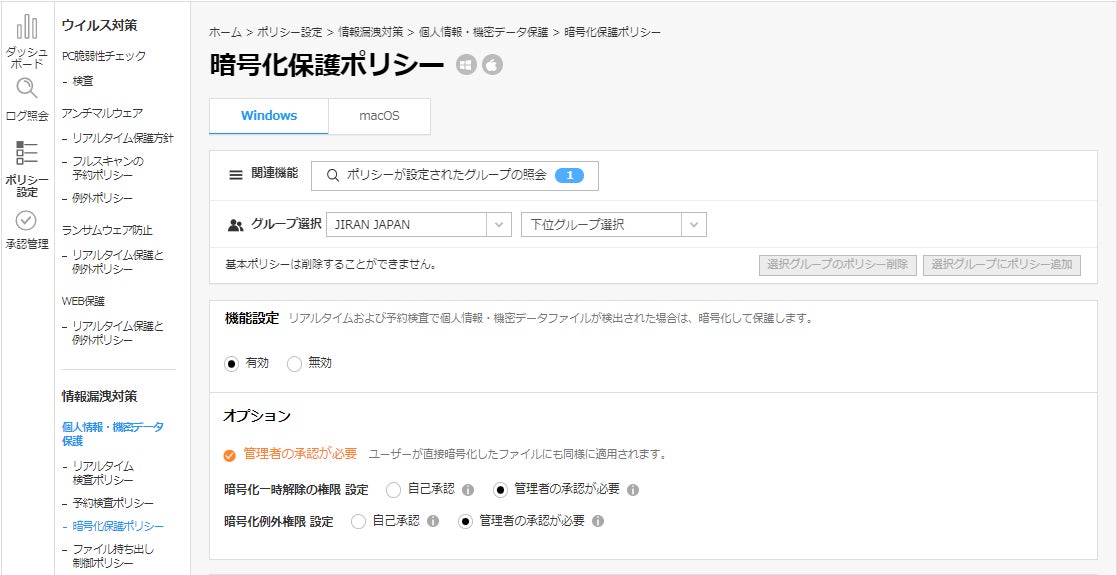Go to ホーム breadcrumb
Image resolution: width=1117 pixels, height=575 pixels.
pyautogui.click(x=225, y=32)
